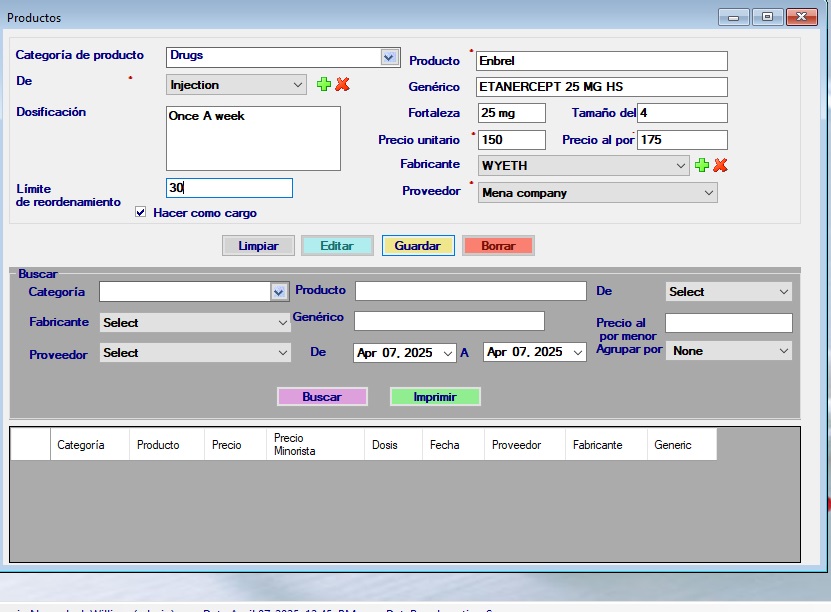Click green plus icon next to Injection dropdown
This screenshot has width=831, height=612.
[x=323, y=85]
